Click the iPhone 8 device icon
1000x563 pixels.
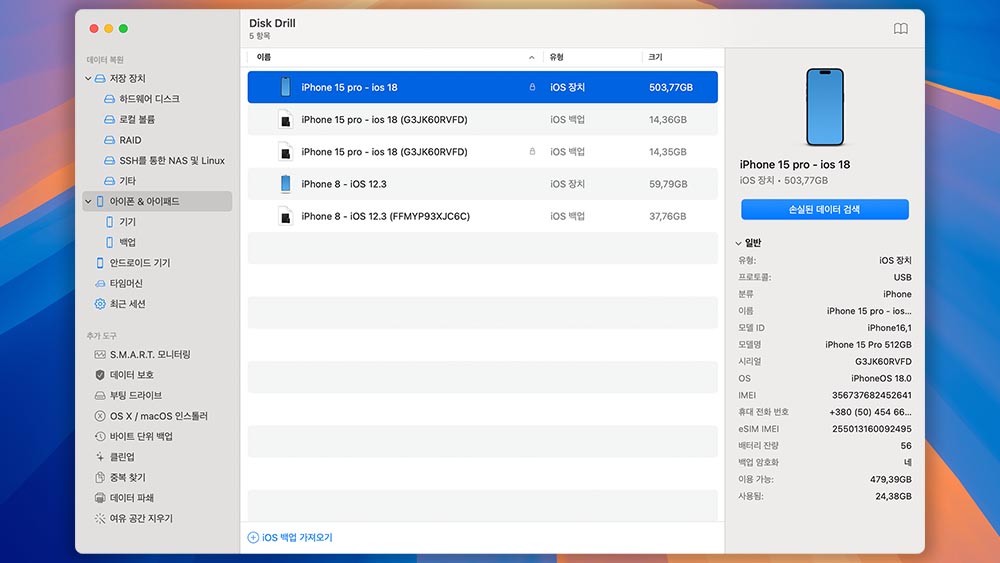pyautogui.click(x=285, y=184)
